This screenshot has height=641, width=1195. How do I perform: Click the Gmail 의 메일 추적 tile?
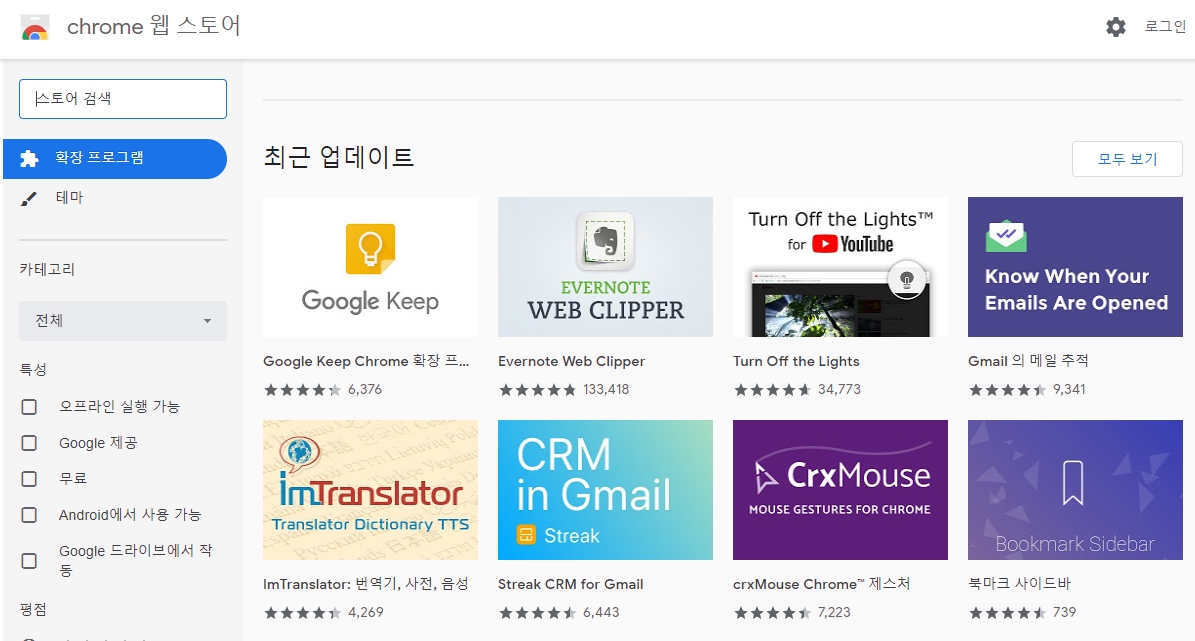tap(1075, 267)
